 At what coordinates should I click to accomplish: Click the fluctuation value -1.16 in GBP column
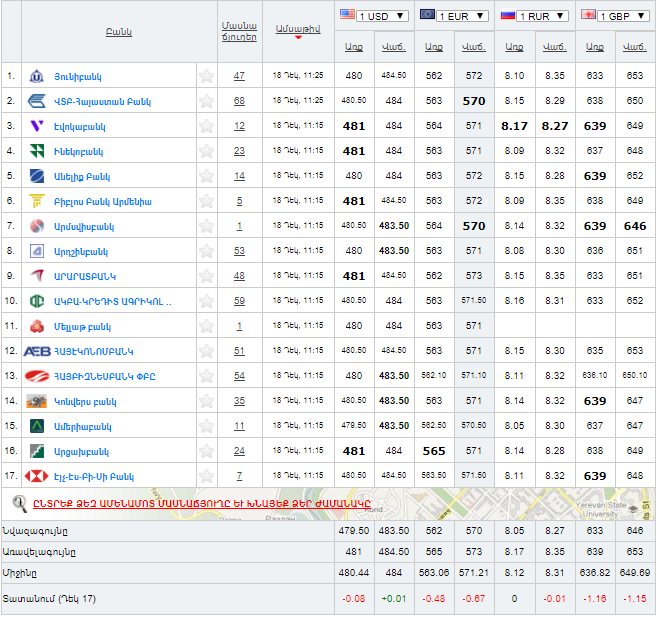(595, 599)
